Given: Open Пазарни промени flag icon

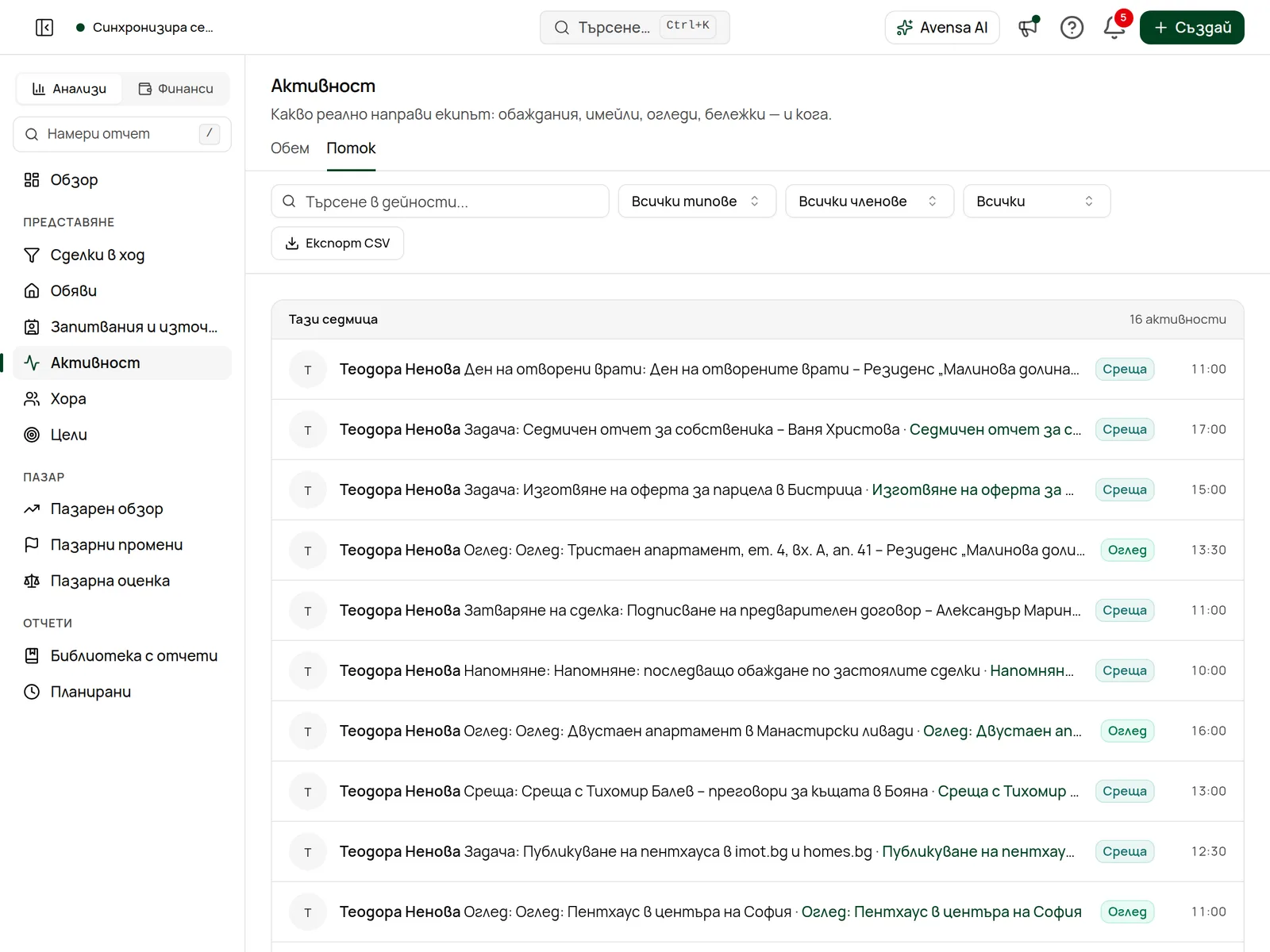Looking at the screenshot, I should 32,545.
